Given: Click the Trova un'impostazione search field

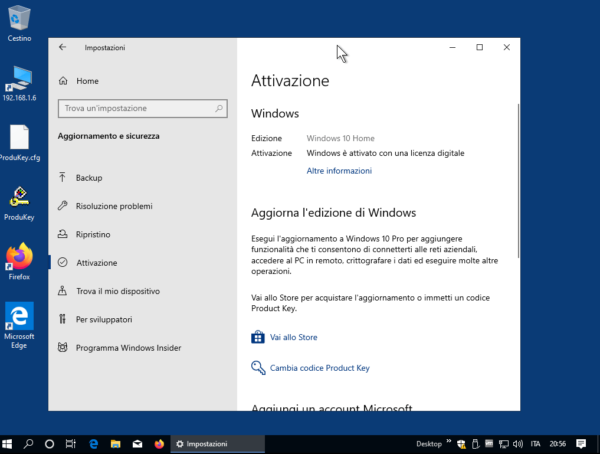Looking at the screenshot, I should tap(142, 108).
